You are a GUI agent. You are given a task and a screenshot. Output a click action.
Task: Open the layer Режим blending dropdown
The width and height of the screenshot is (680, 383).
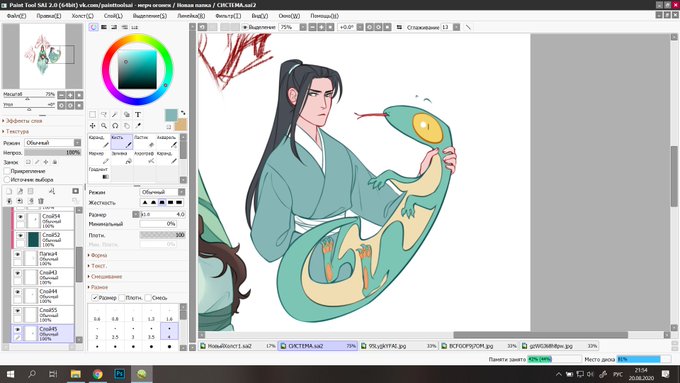[x=53, y=143]
